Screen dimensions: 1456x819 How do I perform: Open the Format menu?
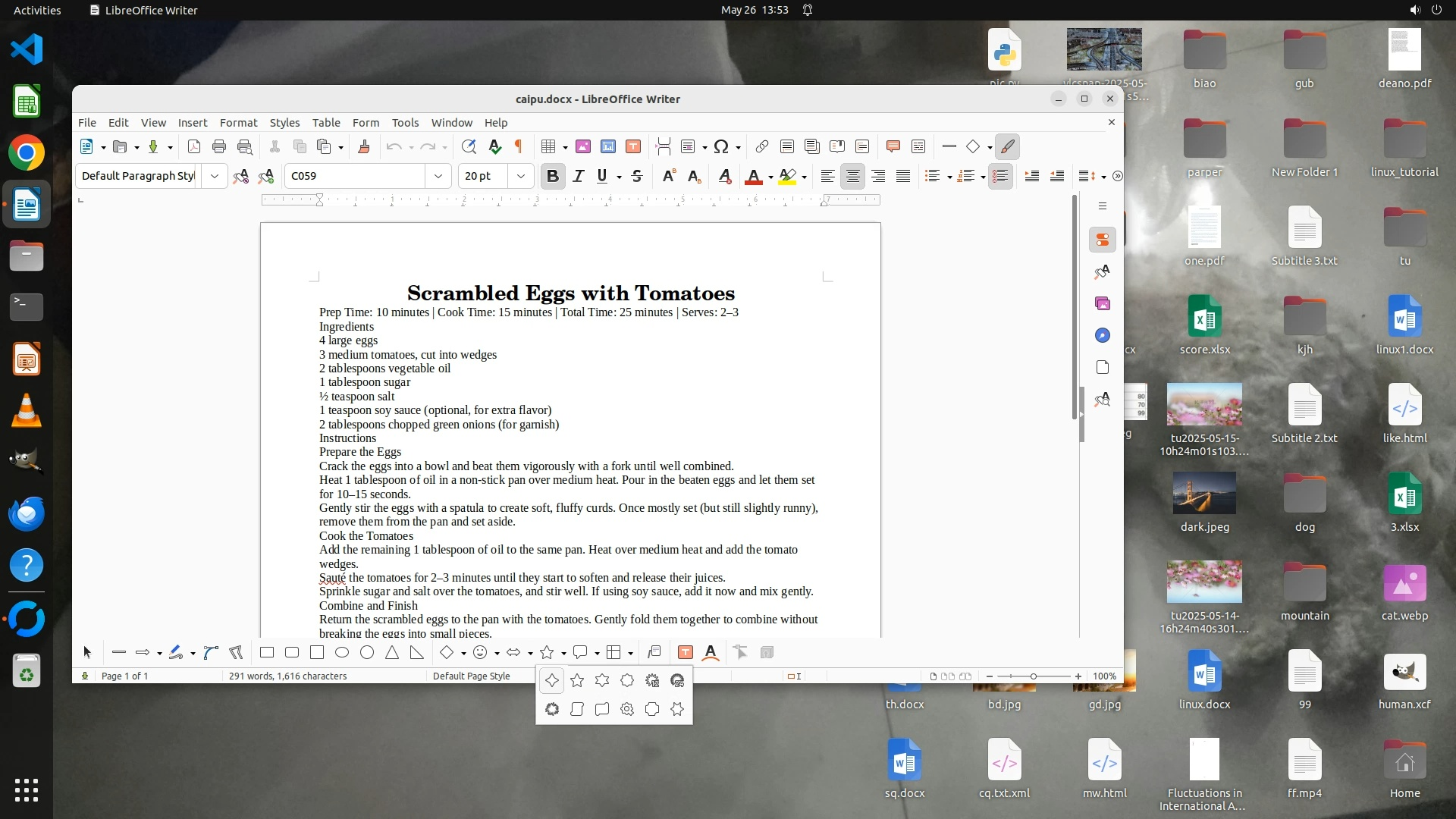pos(238,122)
